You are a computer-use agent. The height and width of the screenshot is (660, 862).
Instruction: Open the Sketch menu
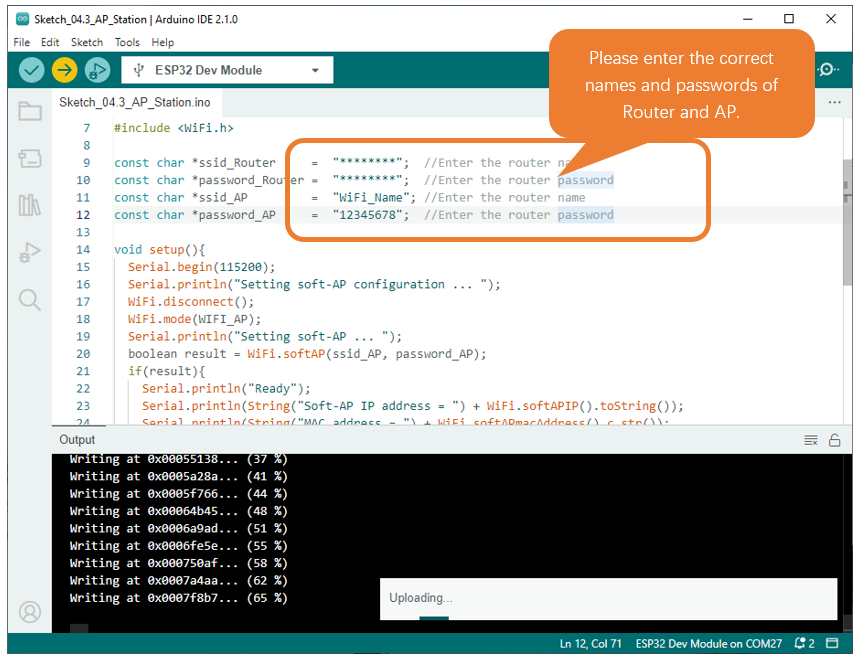[x=87, y=42]
